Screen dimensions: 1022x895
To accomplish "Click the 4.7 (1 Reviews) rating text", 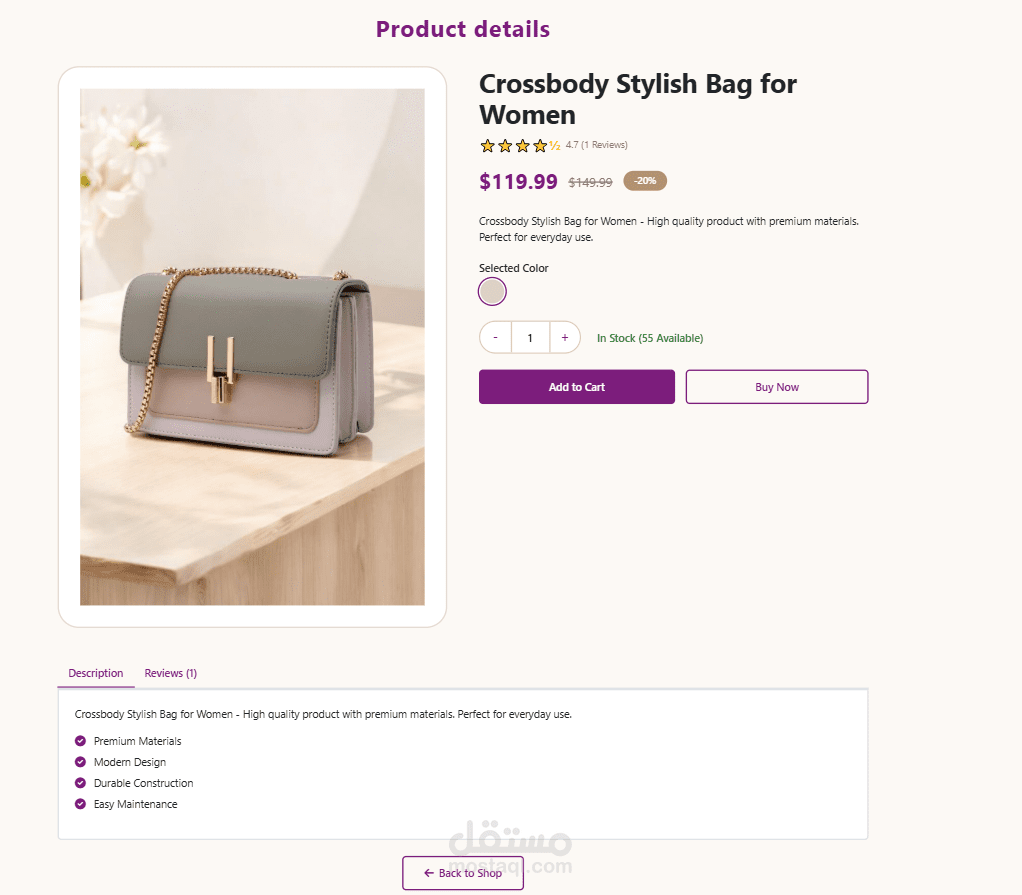I will [597, 145].
